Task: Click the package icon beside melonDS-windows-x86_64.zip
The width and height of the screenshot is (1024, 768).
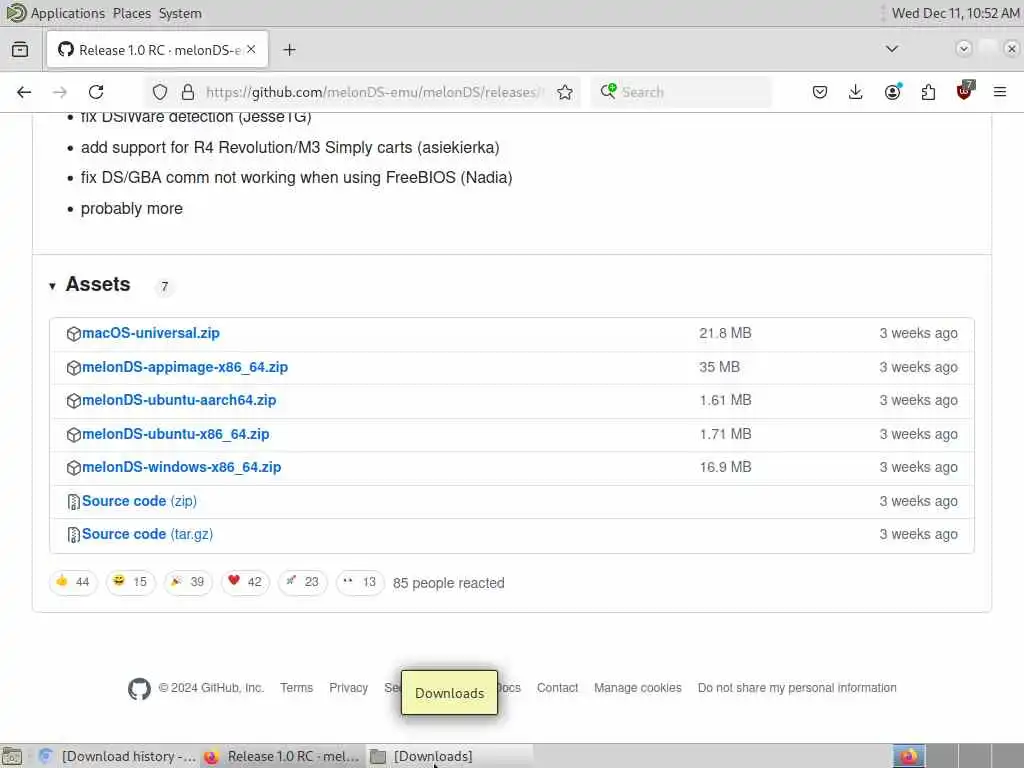Action: [x=74, y=468]
